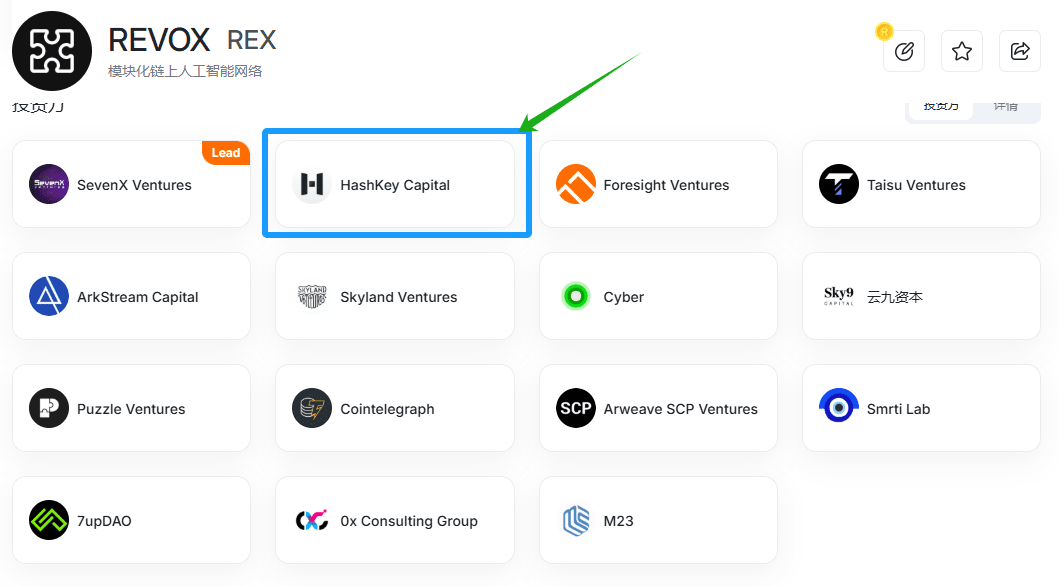The image size is (1060, 586).
Task: Switch to the 投资方 tab
Action: 940,106
